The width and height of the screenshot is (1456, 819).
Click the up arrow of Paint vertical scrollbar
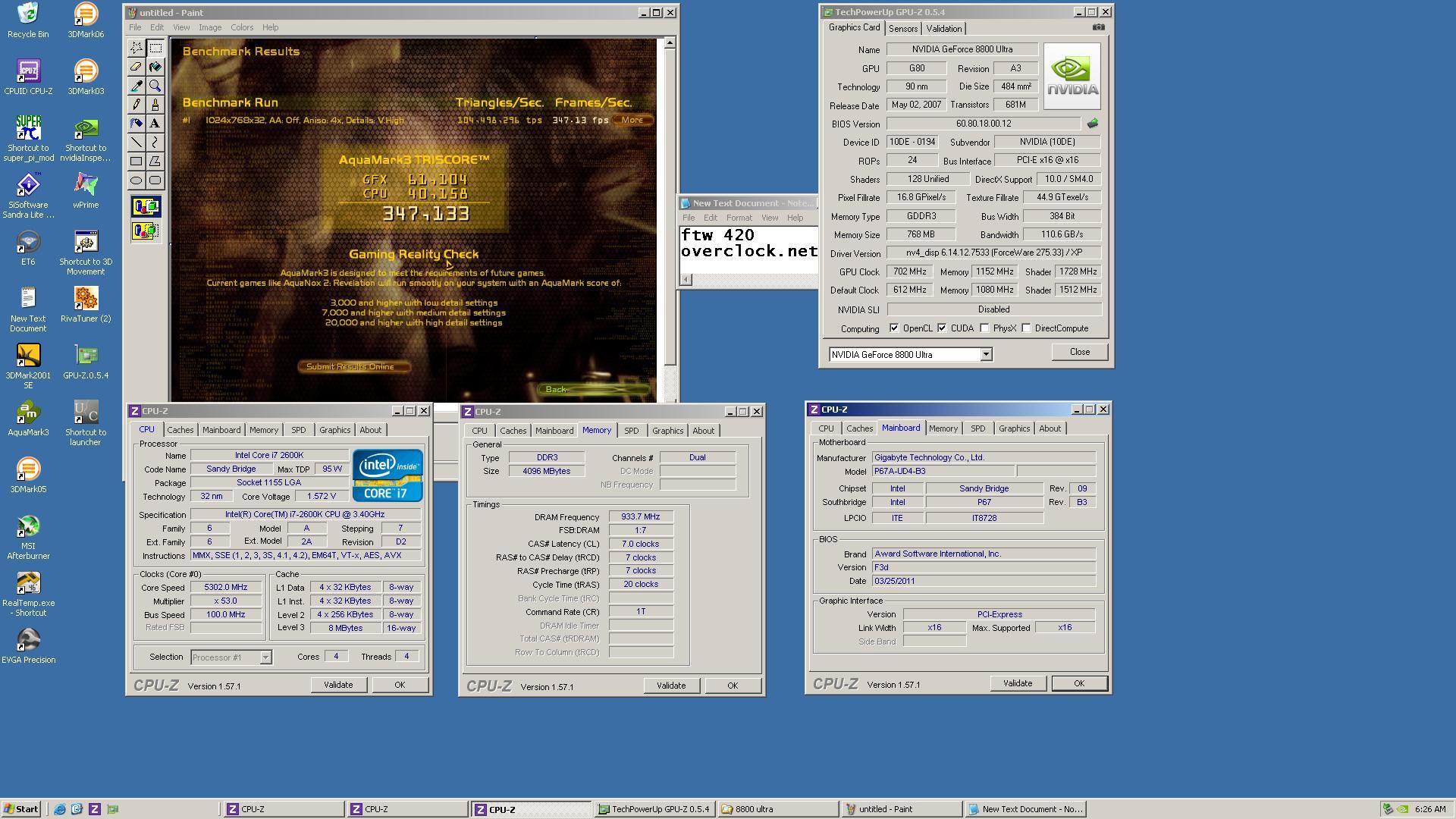pos(669,43)
